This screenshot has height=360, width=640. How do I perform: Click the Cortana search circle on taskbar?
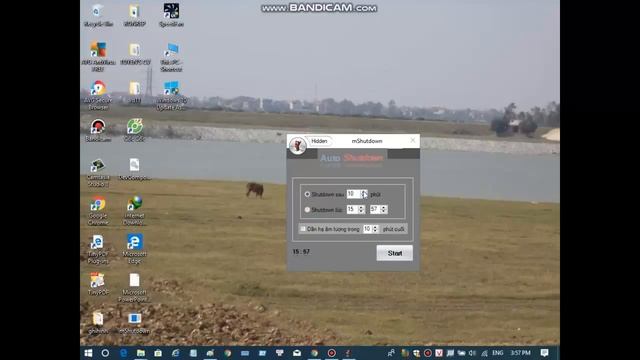point(105,353)
